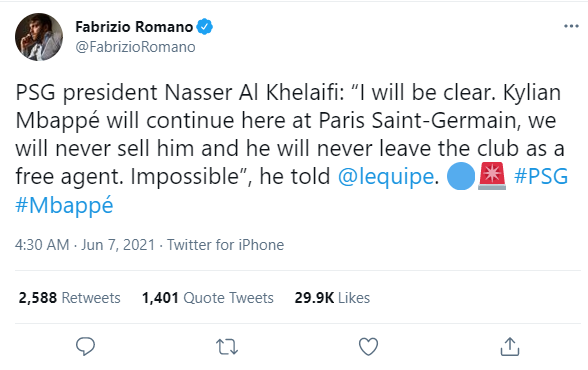Screen dimensions: 588x370
Task: Open the #PSG hashtag
Action: tap(541, 176)
